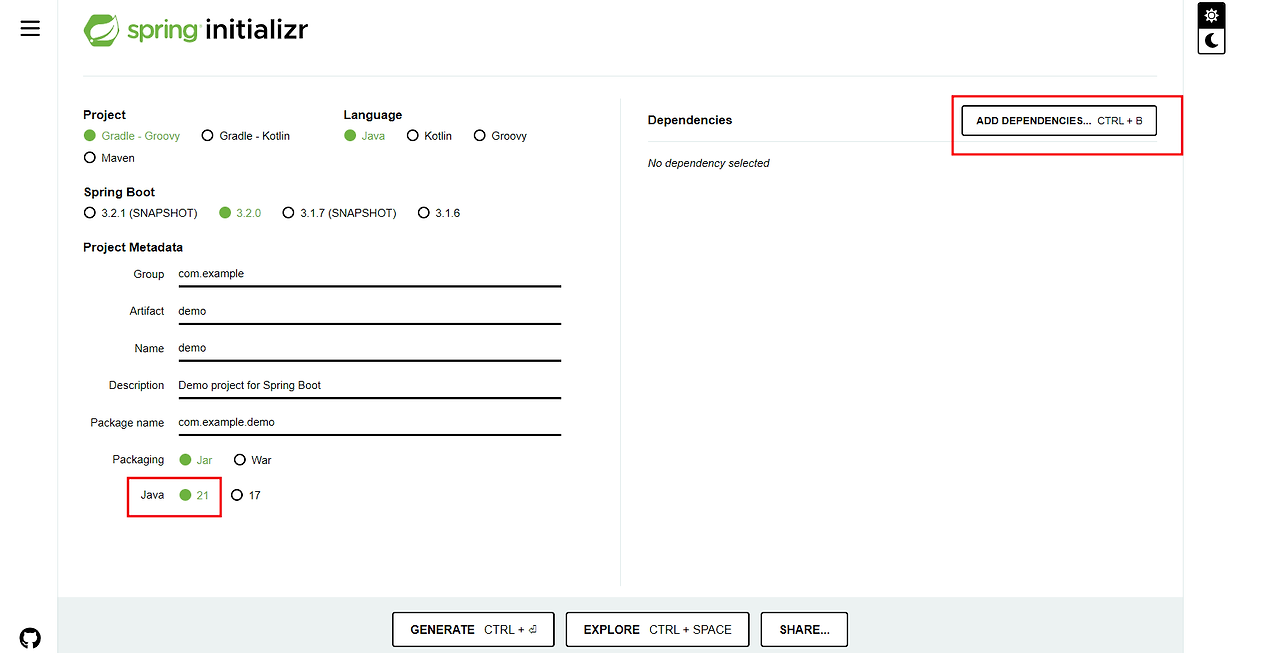Select Java version 17
Screen dimensions: 1280x653
246,495
